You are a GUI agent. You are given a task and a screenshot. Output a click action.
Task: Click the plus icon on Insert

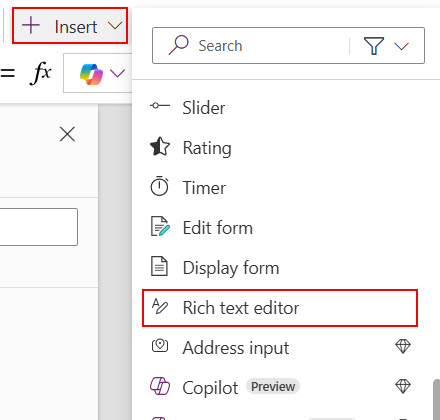pyautogui.click(x=31, y=26)
